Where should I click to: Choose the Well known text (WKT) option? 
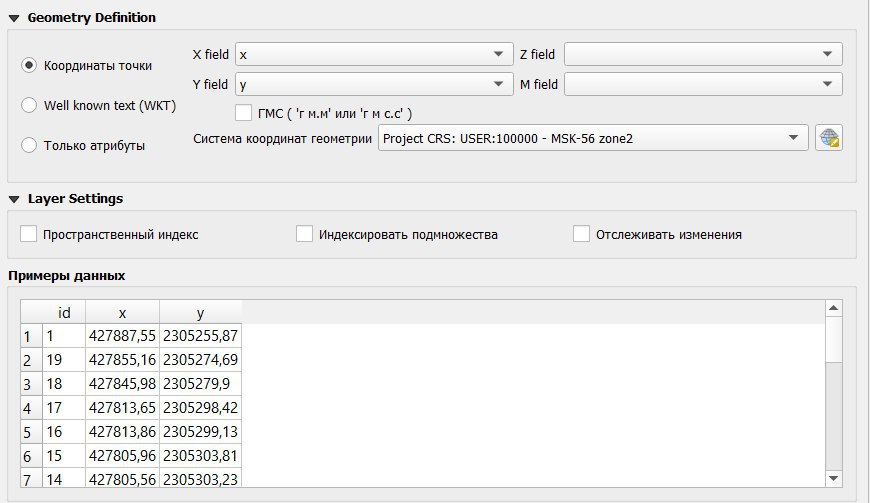coord(29,105)
